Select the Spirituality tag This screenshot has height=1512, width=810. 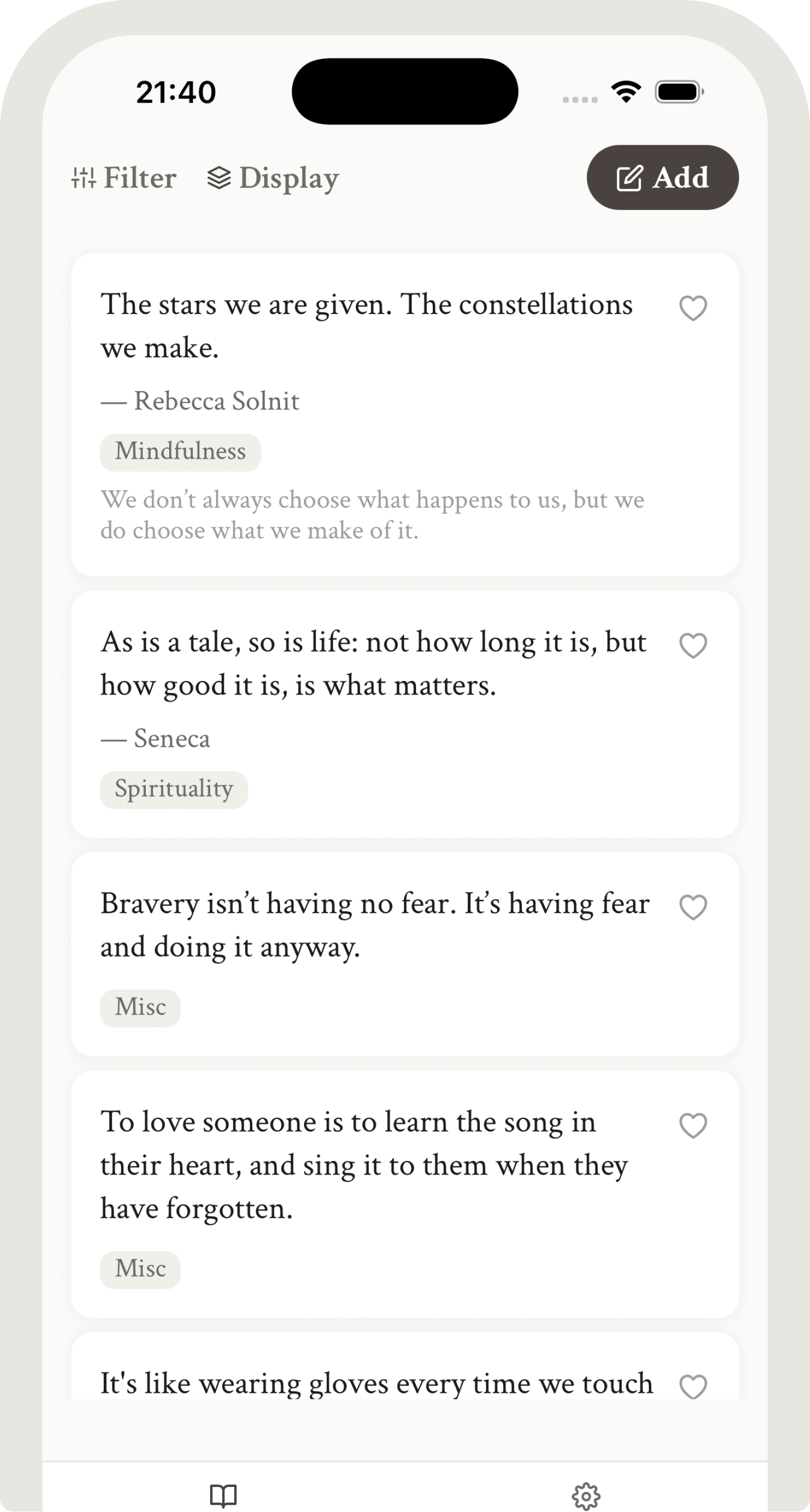[x=174, y=789]
